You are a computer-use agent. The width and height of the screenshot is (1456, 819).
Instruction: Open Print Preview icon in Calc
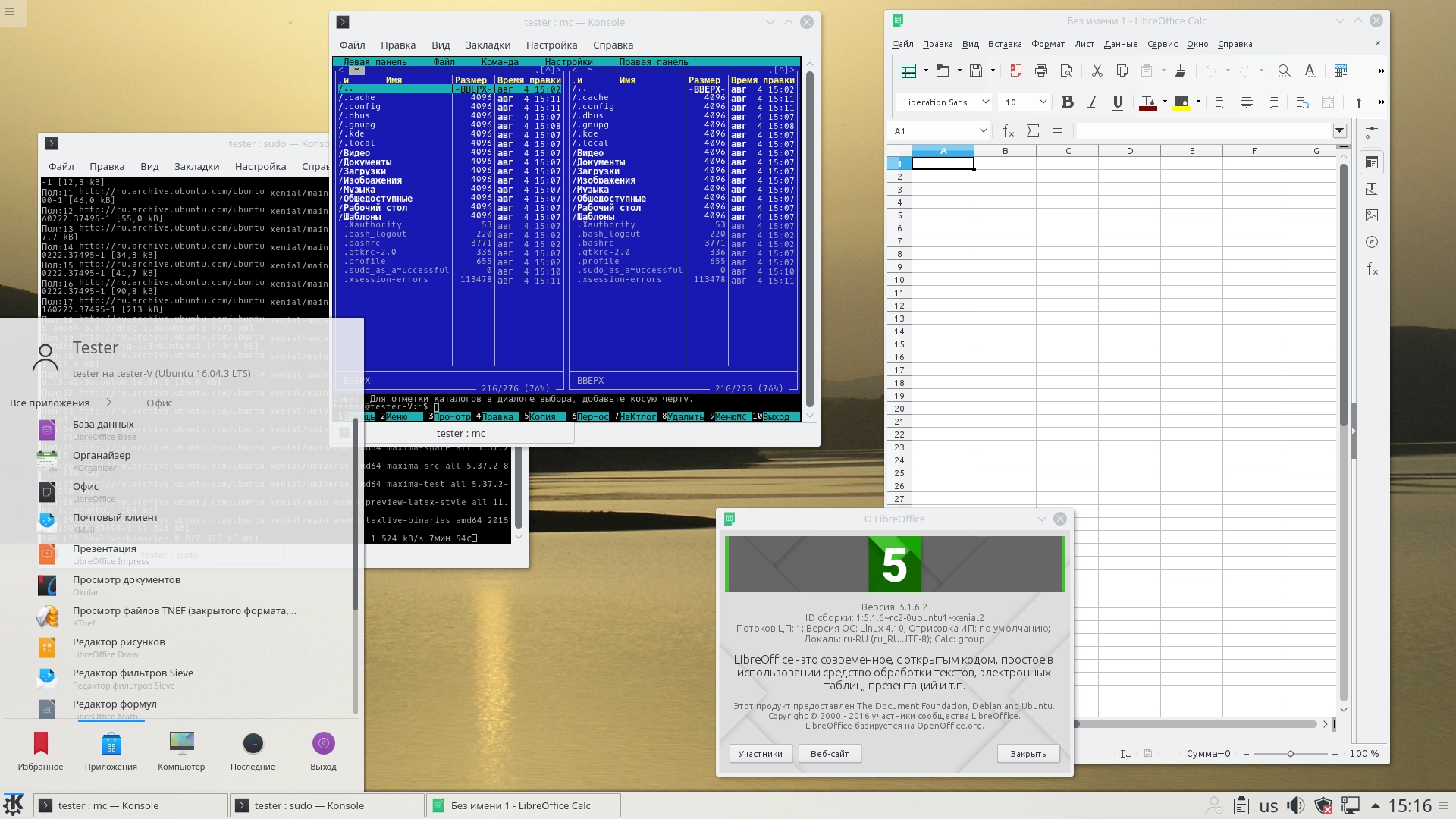tap(1066, 71)
